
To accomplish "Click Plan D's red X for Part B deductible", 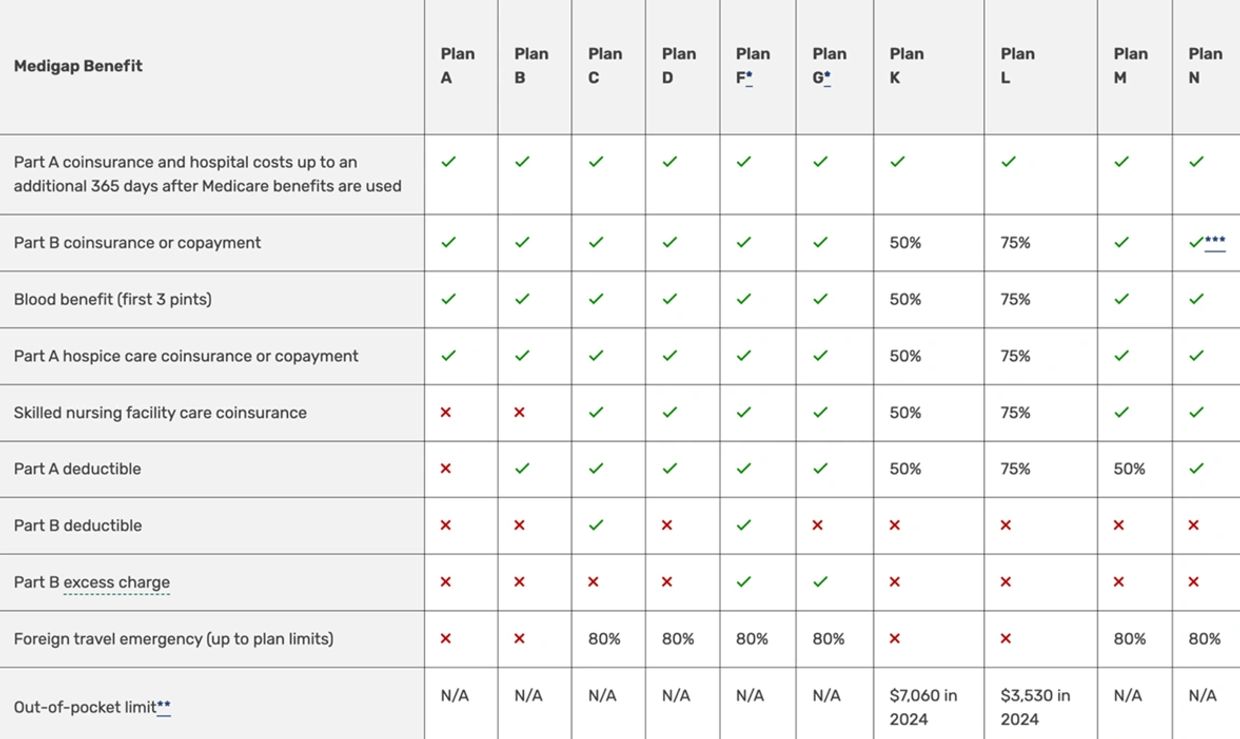I will pos(667,525).
